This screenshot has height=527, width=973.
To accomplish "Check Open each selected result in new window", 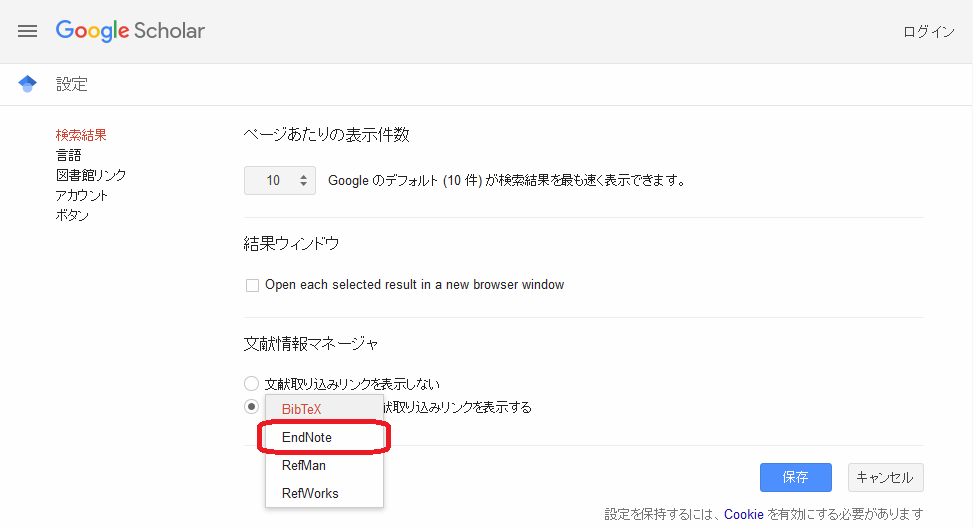I will 252,286.
